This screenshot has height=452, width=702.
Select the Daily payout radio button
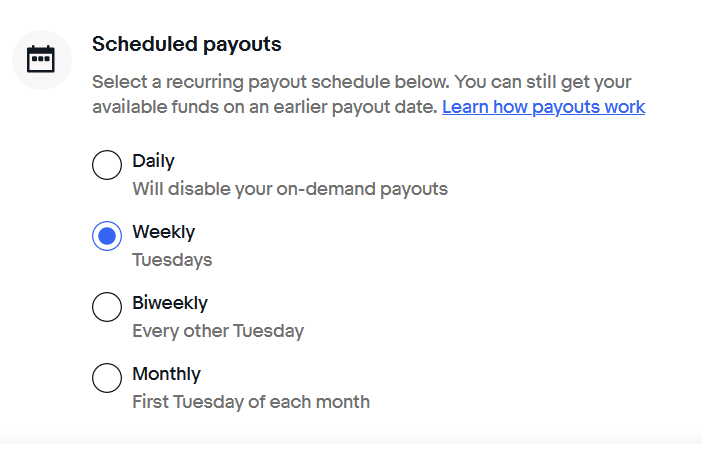107,165
